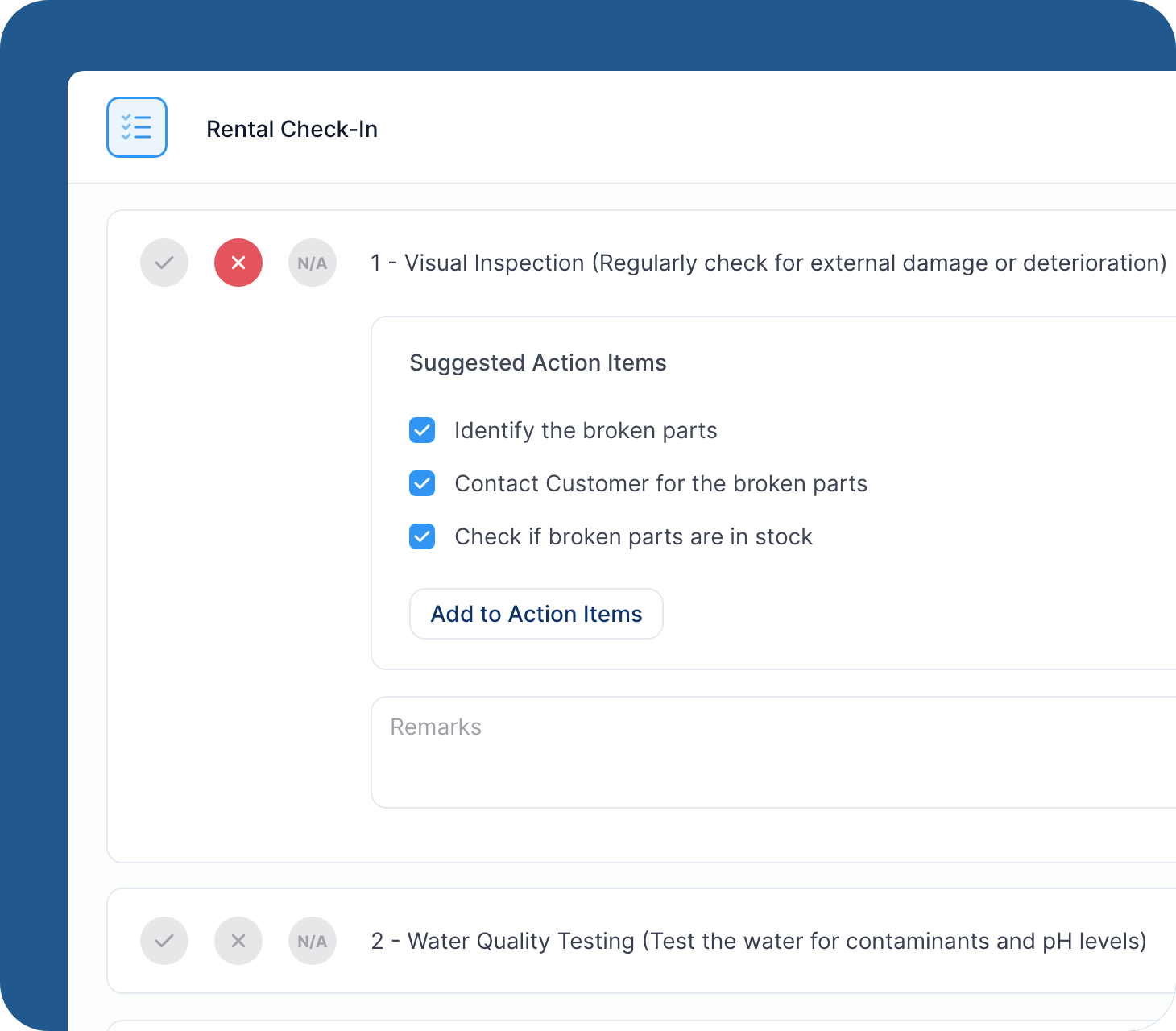Click the Check if broken parts are in stock label
Image resolution: width=1176 pixels, height=1031 pixels.
point(634,536)
